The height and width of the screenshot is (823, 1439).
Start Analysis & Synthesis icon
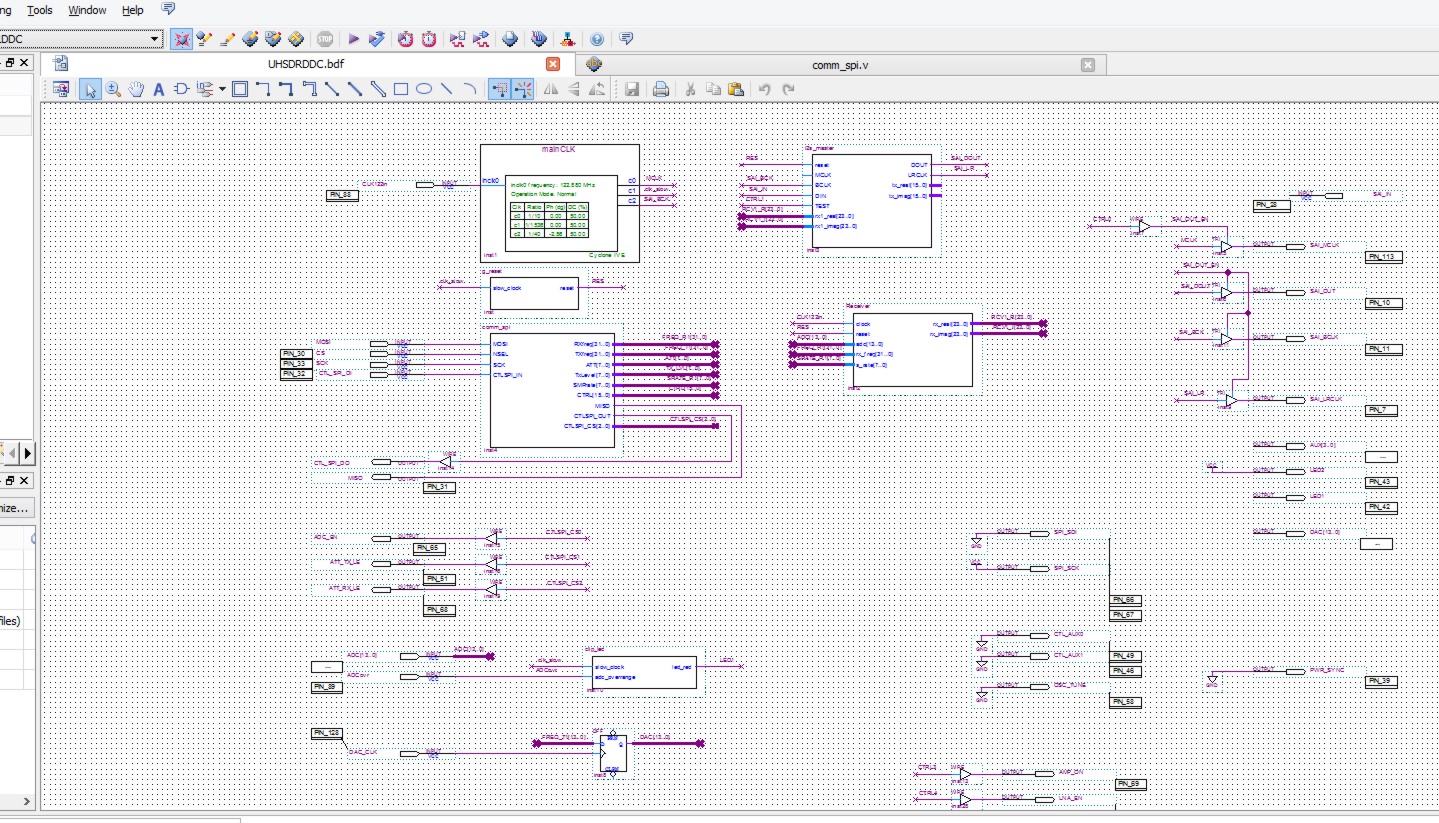pyautogui.click(x=377, y=39)
